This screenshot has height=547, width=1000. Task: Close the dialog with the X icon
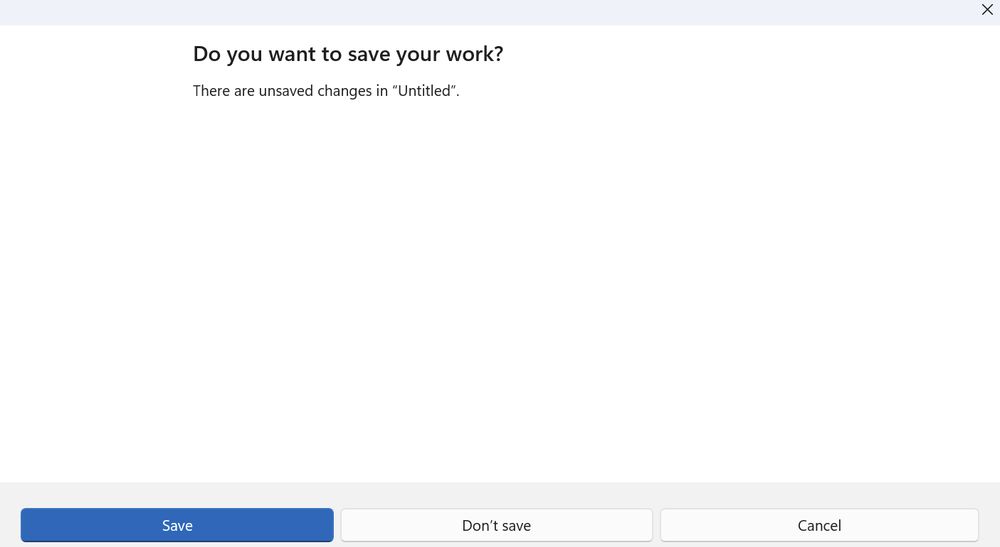pyautogui.click(x=987, y=10)
